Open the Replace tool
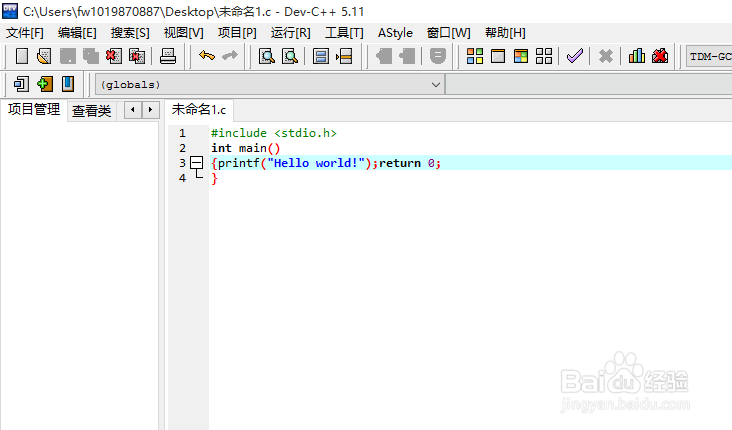Image resolution: width=732 pixels, height=430 pixels. point(290,56)
